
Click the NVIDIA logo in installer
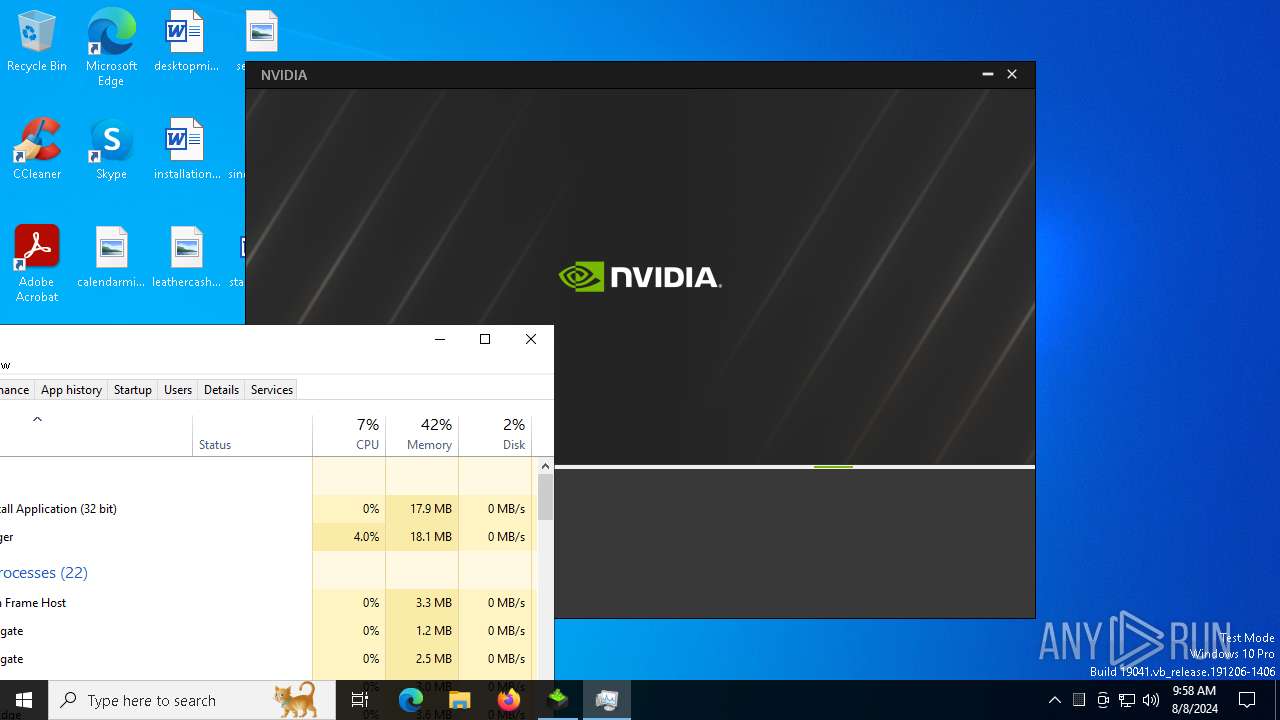coord(640,277)
